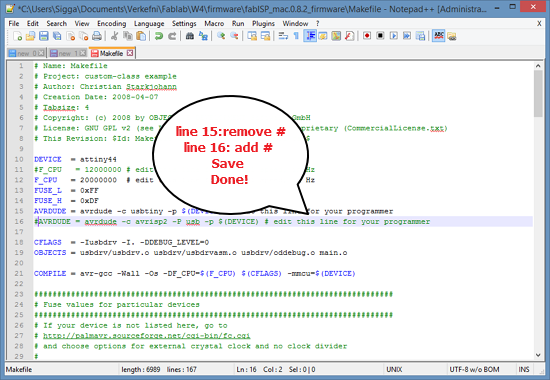Zoom out using magnifier minus icon
Screen dimensions: 550x380
click(234, 36)
